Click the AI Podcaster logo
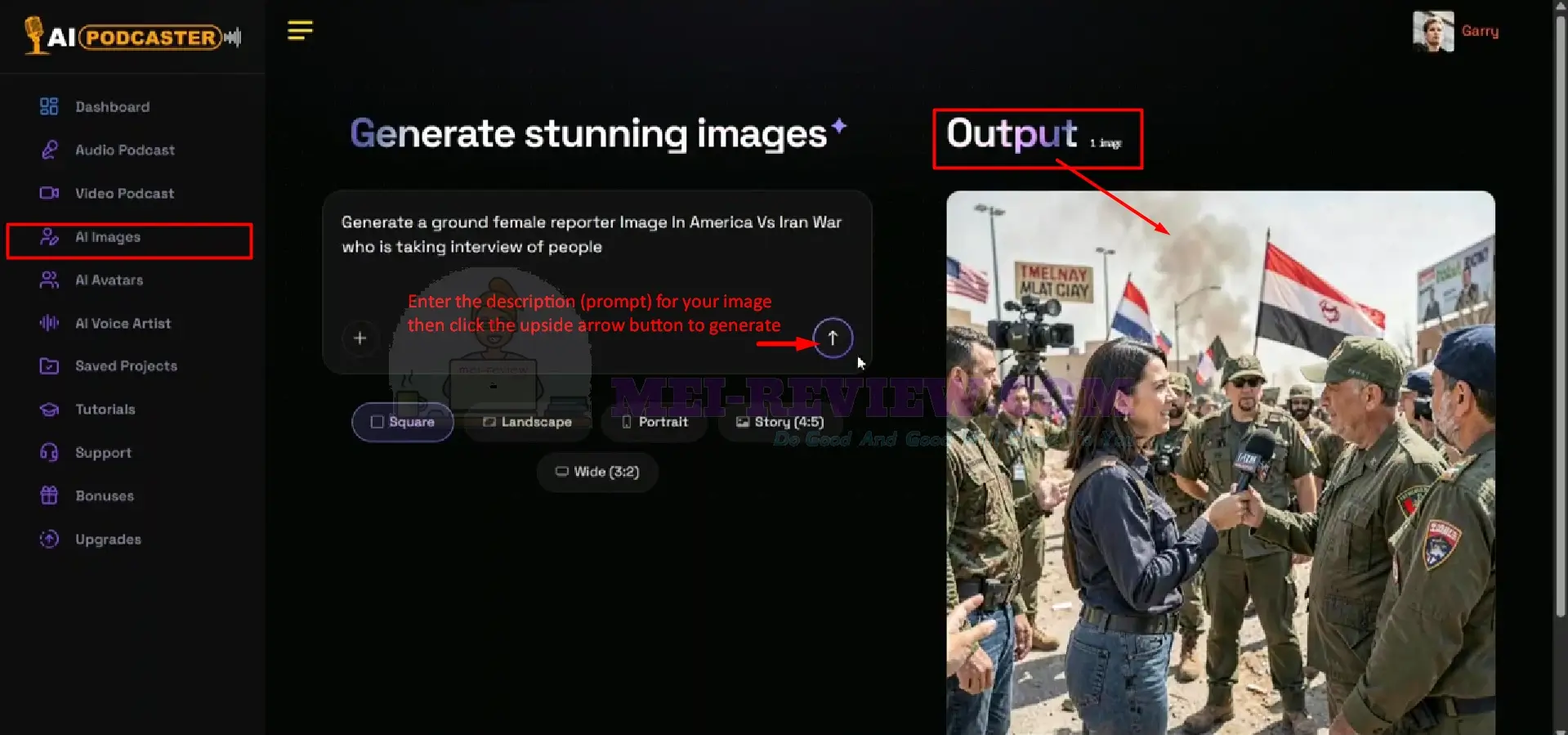 pos(132,37)
